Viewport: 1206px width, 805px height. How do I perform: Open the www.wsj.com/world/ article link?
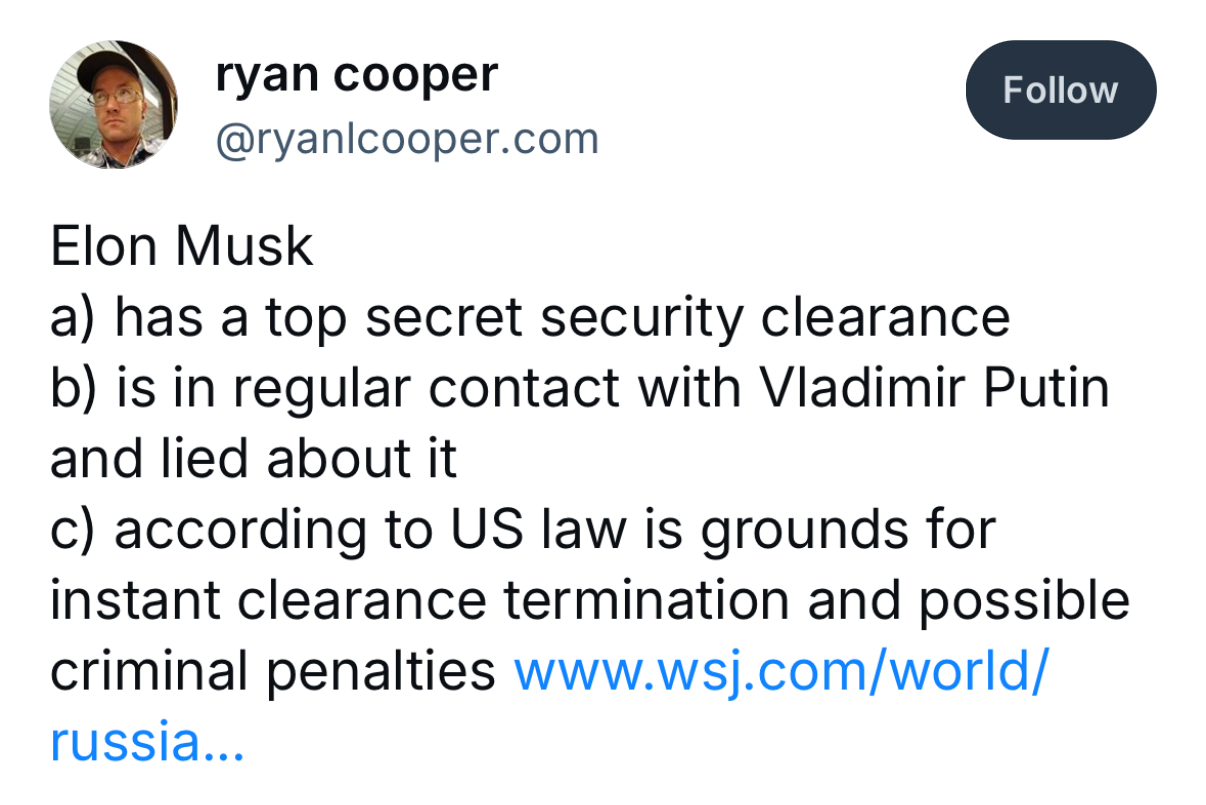[x=780, y=672]
